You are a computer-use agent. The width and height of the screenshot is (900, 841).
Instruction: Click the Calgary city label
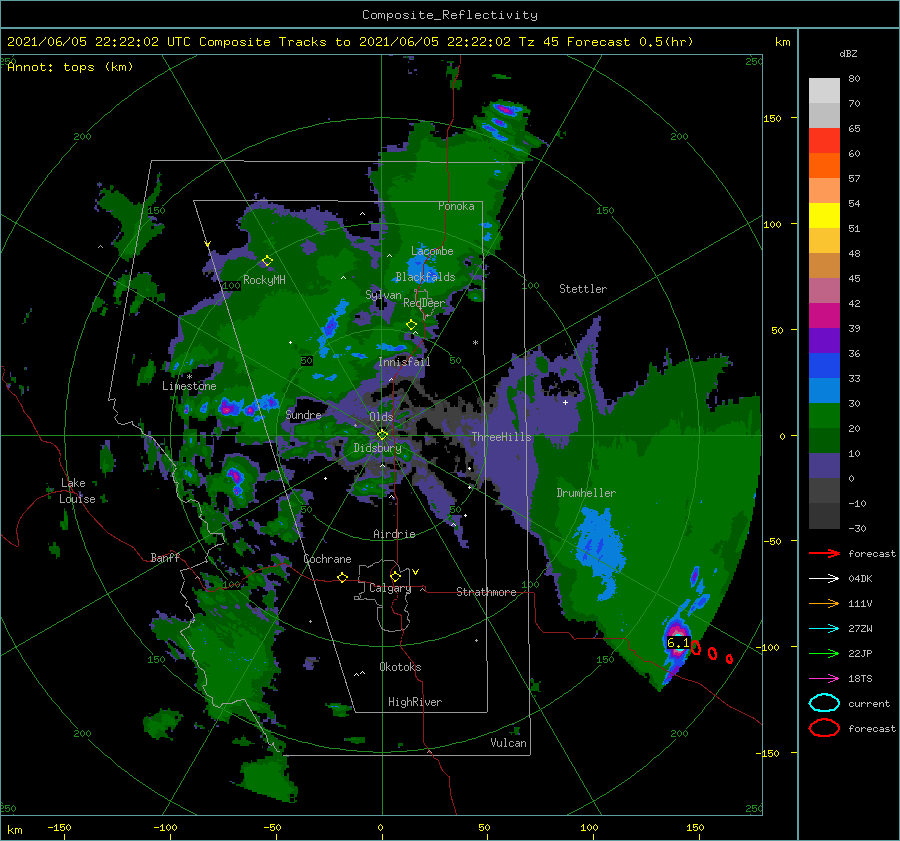point(390,588)
